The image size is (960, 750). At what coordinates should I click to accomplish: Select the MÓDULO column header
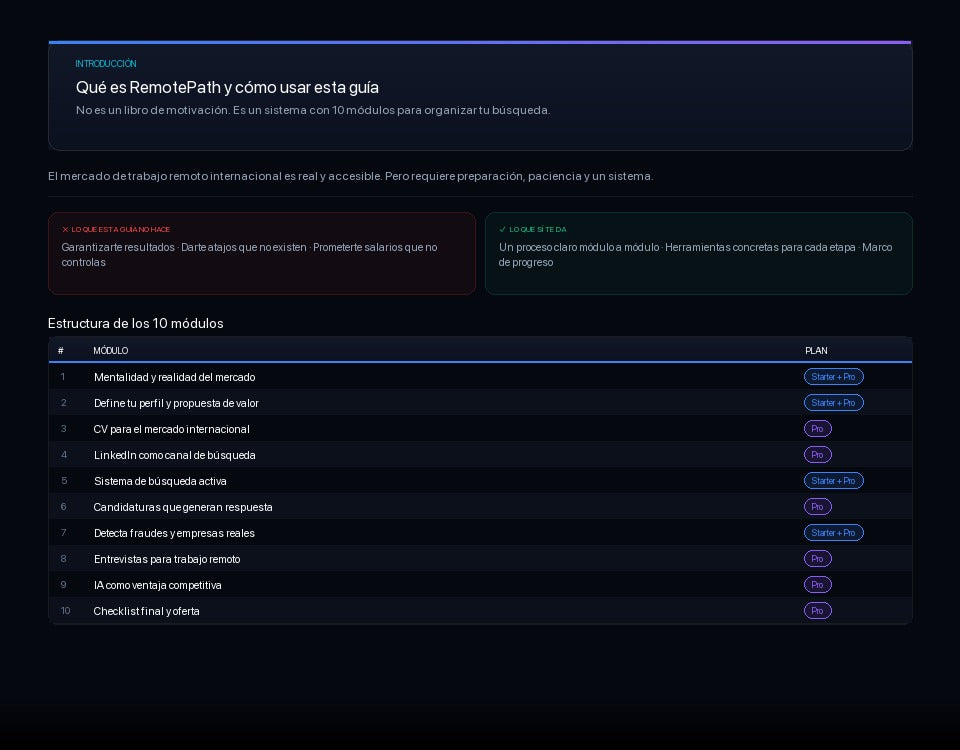[111, 351]
